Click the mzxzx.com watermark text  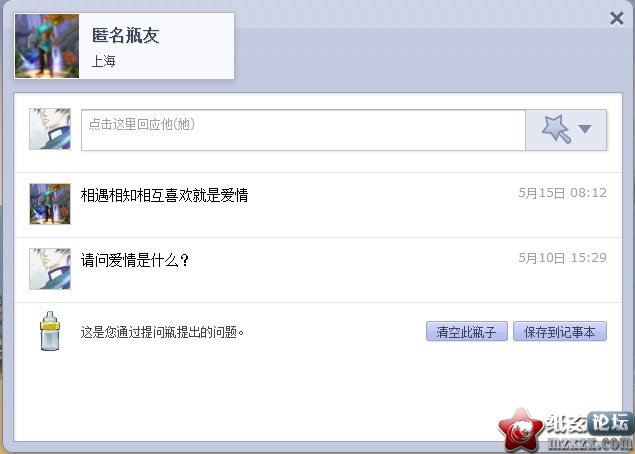590,444
